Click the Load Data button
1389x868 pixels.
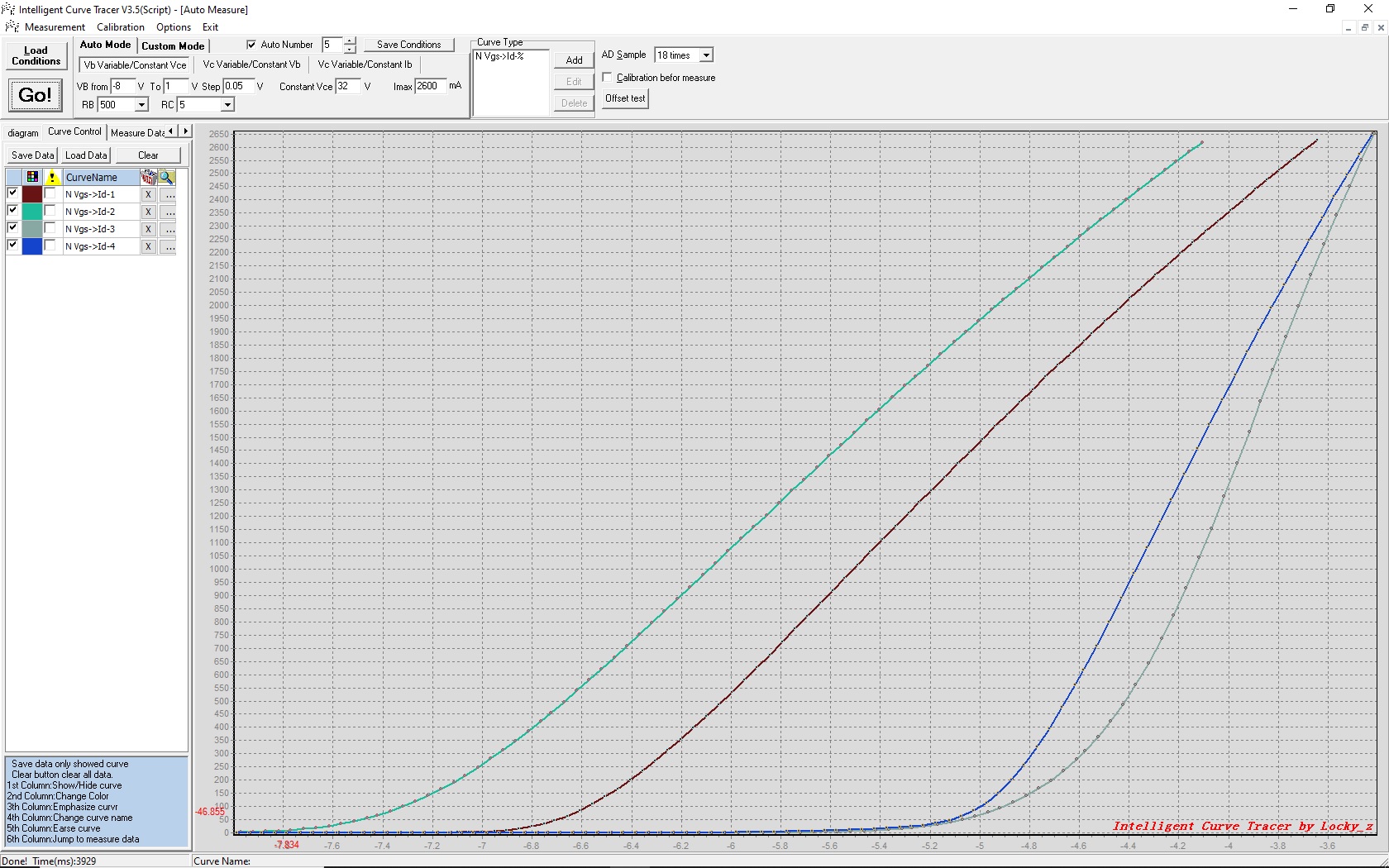(86, 155)
